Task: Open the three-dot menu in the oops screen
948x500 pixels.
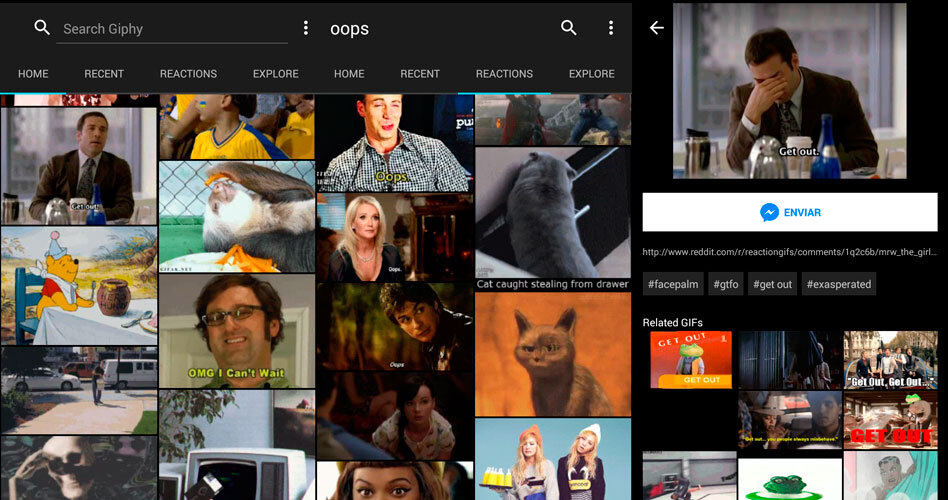Action: (x=611, y=28)
